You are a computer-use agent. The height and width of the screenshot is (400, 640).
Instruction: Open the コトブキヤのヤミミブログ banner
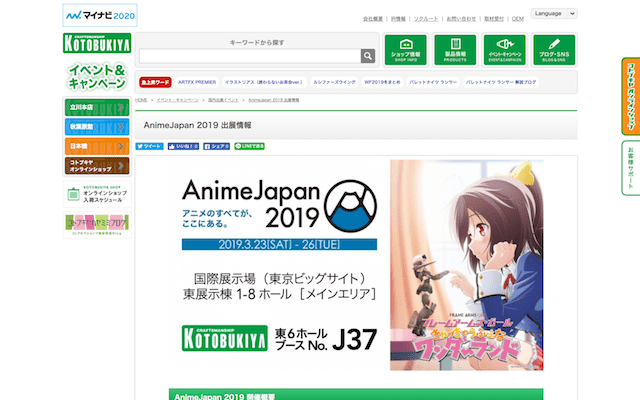(97, 225)
